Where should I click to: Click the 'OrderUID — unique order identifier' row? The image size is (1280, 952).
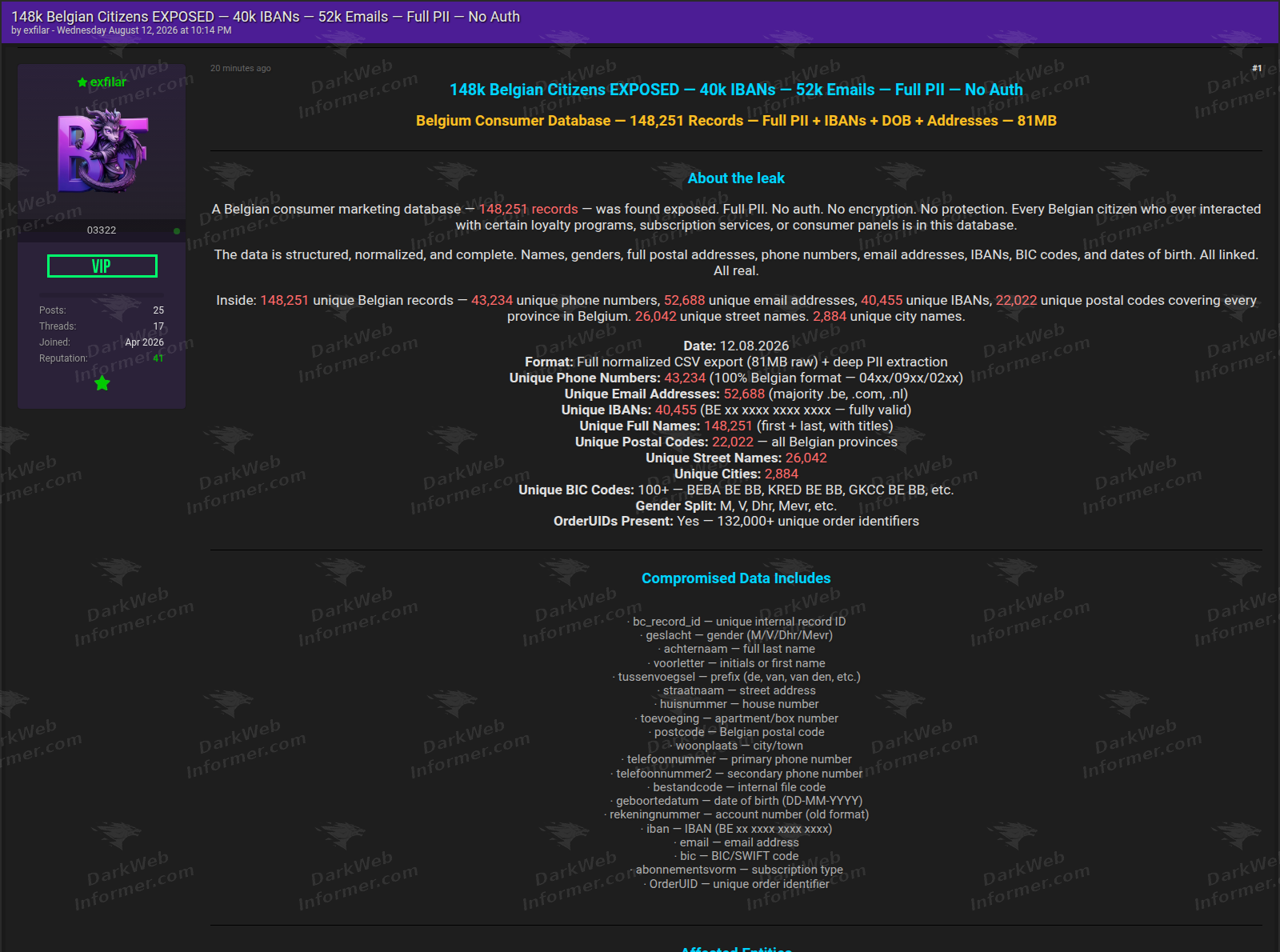click(736, 884)
